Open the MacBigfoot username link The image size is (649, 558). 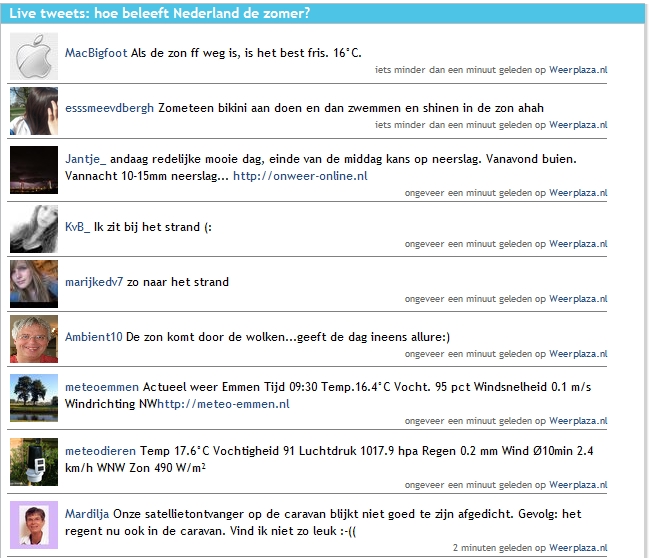[x=96, y=53]
